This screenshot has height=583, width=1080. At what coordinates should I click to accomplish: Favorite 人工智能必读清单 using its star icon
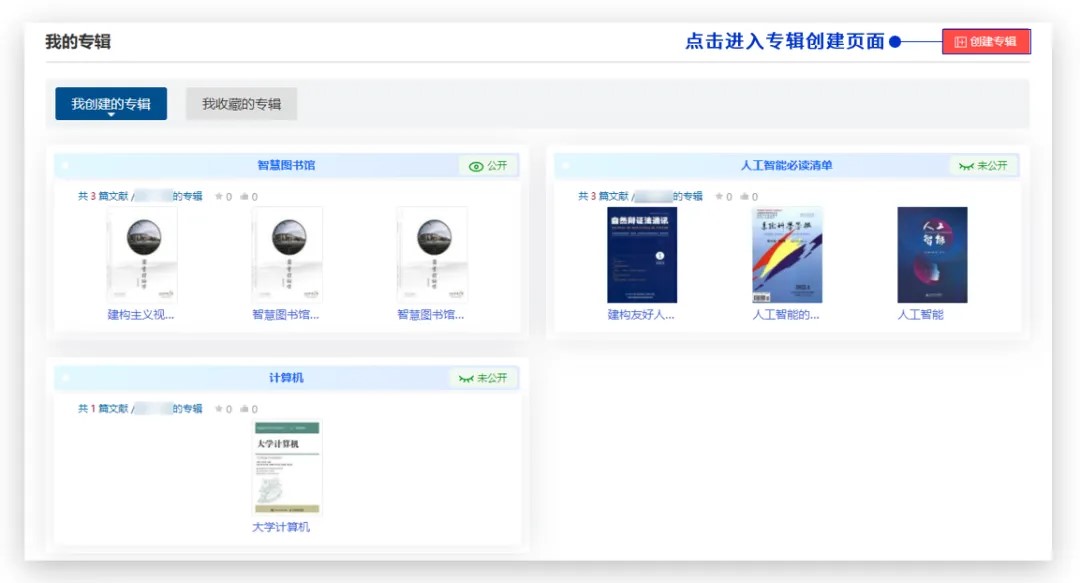click(719, 197)
